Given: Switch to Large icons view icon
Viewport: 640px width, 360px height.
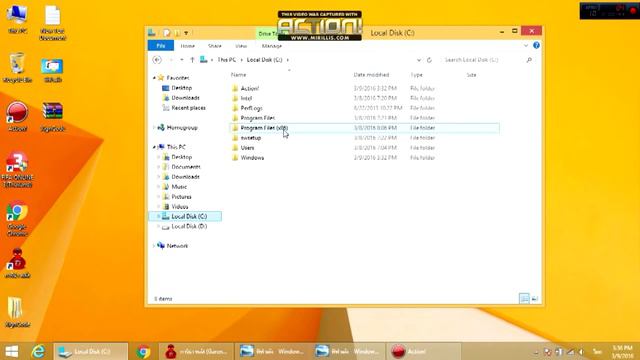Looking at the screenshot, I should click(x=535, y=298).
